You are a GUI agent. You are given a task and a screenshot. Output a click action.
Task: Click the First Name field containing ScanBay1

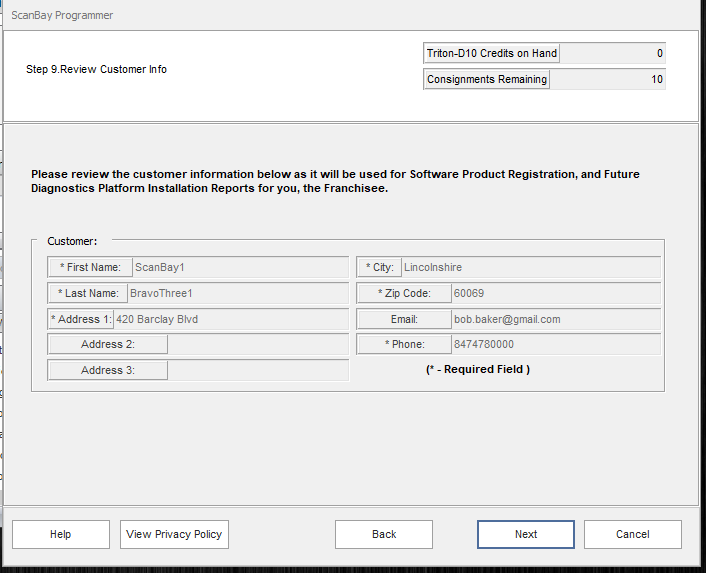[240, 267]
